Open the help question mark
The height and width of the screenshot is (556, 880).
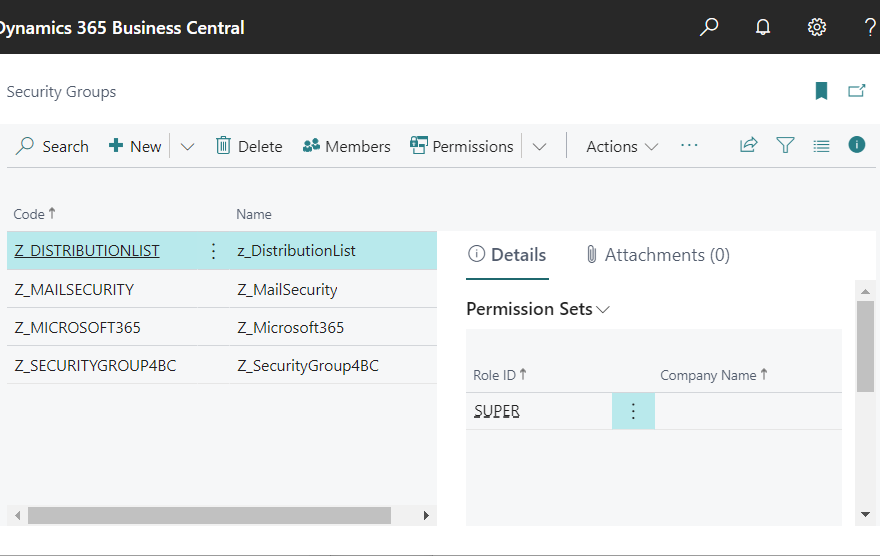pyautogui.click(x=870, y=27)
